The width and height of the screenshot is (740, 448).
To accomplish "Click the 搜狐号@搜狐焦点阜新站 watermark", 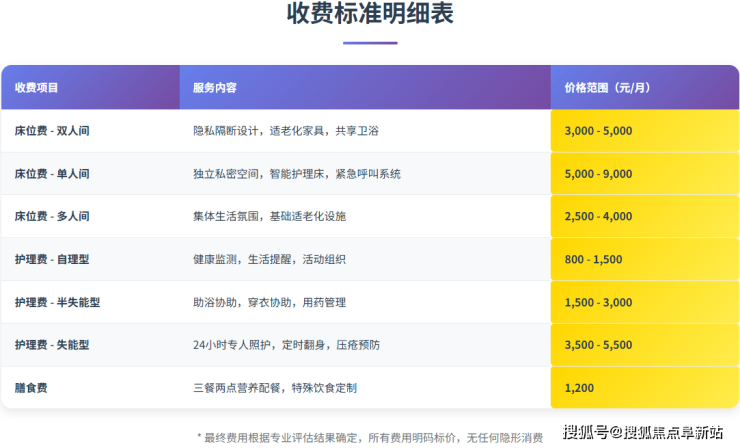I will pyautogui.click(x=642, y=432).
